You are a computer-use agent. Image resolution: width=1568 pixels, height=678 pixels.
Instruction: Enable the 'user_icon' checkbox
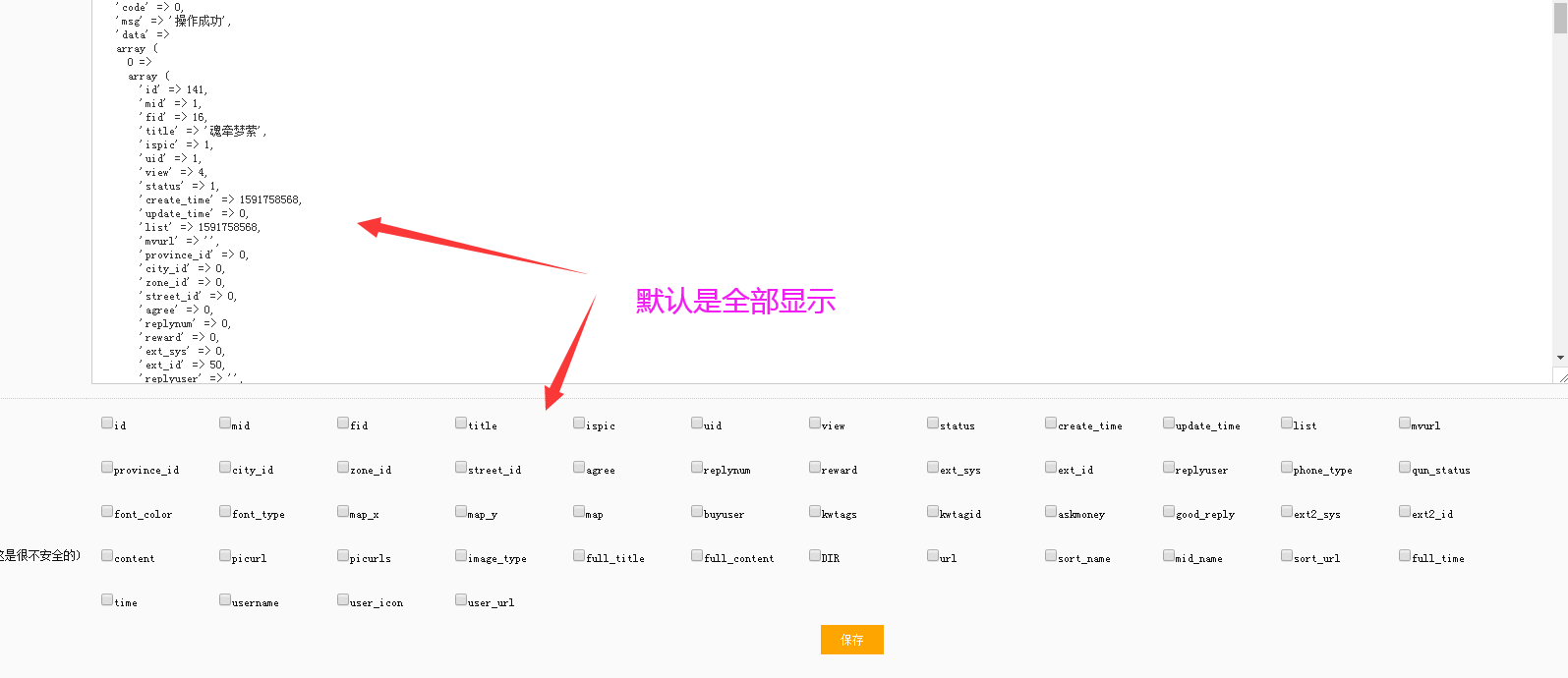coord(343,600)
